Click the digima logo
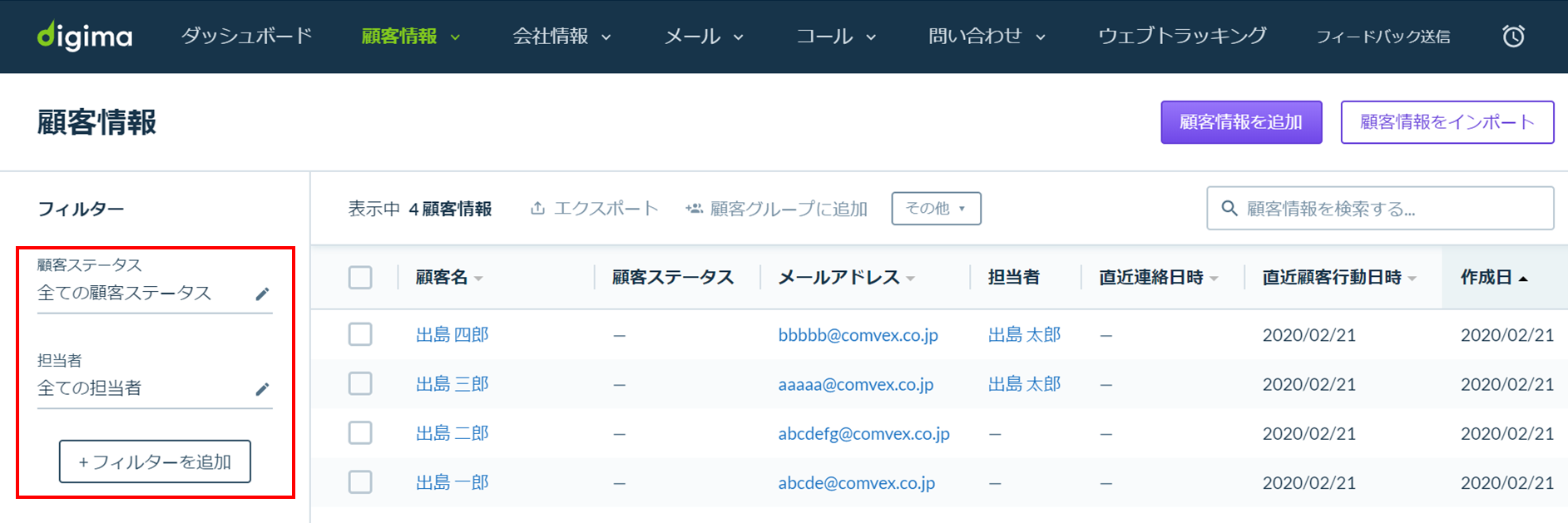Screen dimensions: 1568x523 [x=85, y=36]
